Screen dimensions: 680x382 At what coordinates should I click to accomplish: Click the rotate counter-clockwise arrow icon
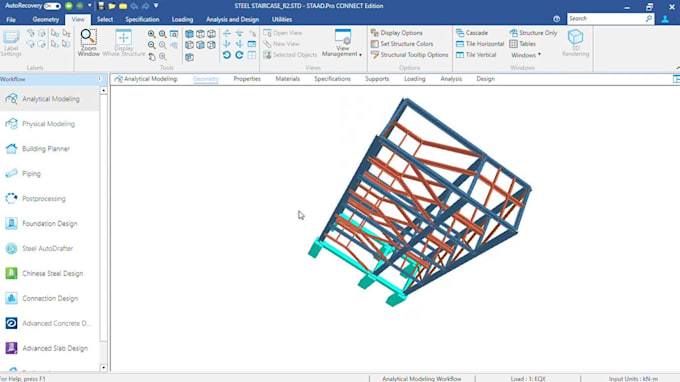click(x=227, y=55)
